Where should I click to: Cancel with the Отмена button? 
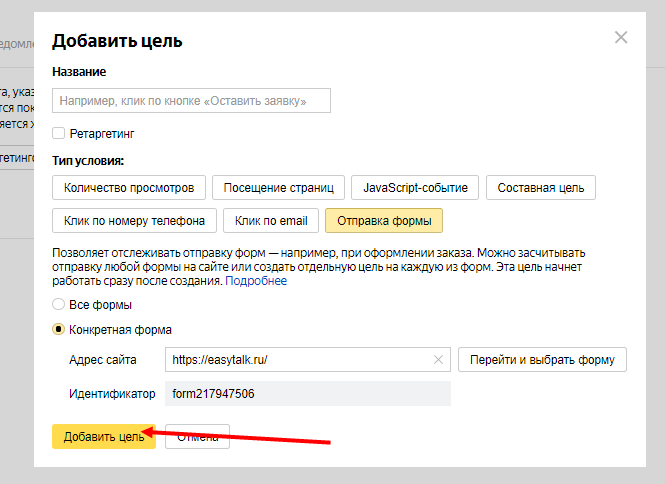pos(198,437)
